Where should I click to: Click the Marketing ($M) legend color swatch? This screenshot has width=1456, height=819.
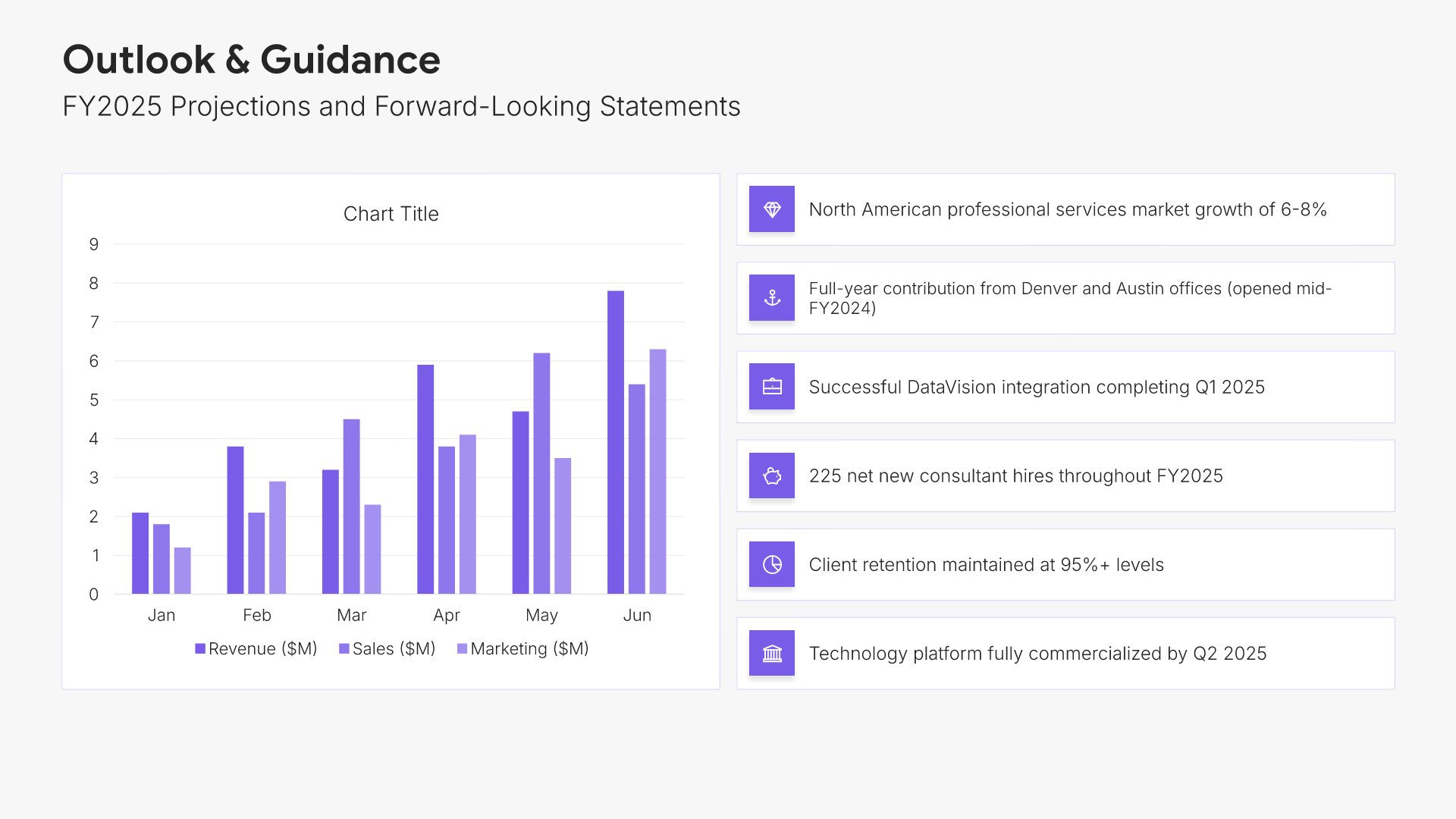(462, 649)
